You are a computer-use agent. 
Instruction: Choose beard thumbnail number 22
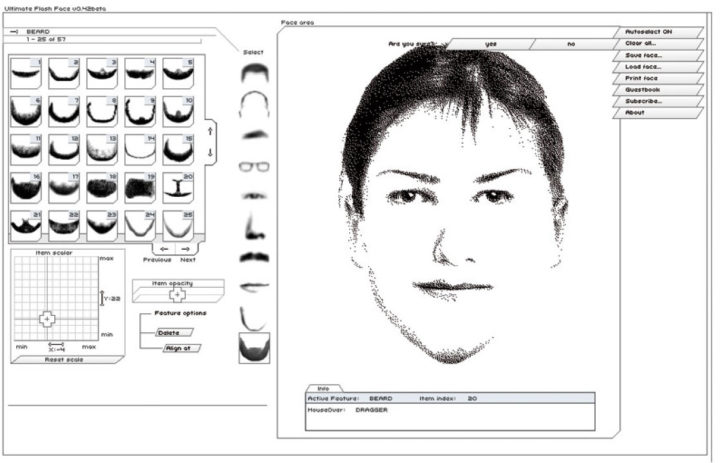pos(64,226)
